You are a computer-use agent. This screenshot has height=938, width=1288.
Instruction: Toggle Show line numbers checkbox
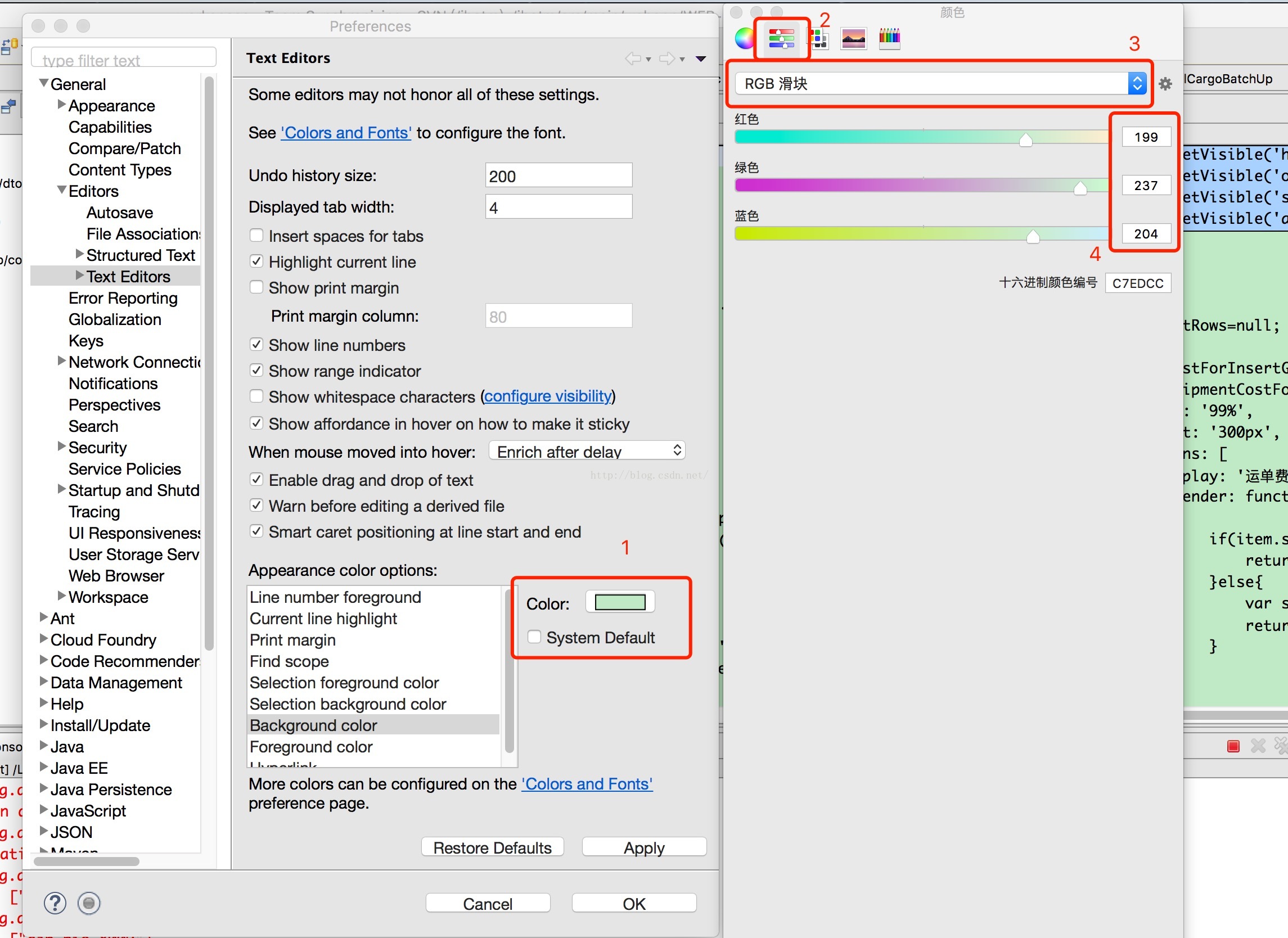tap(256, 345)
